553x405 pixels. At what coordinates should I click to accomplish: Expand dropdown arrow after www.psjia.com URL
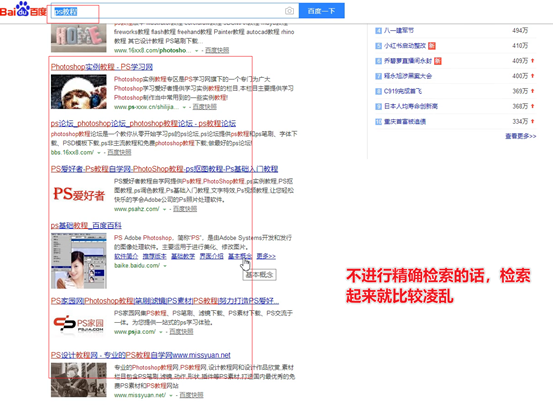(161, 332)
